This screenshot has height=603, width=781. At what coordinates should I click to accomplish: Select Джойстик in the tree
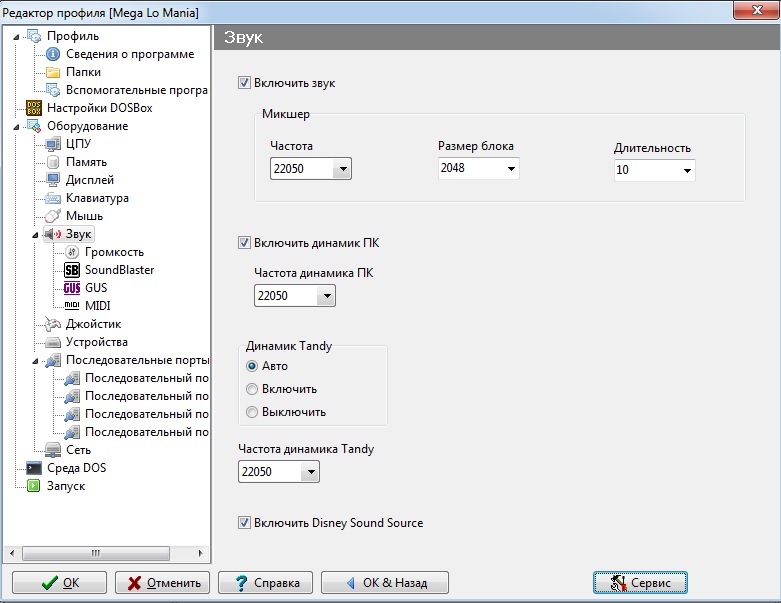tap(93, 324)
